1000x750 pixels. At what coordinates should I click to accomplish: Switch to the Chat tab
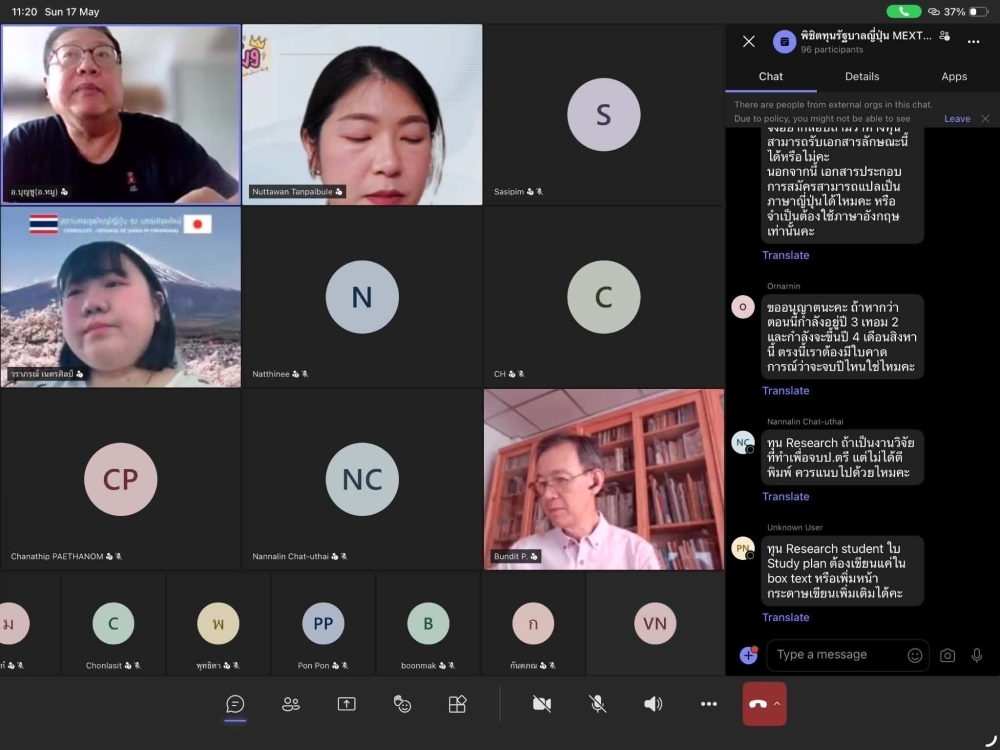point(770,77)
